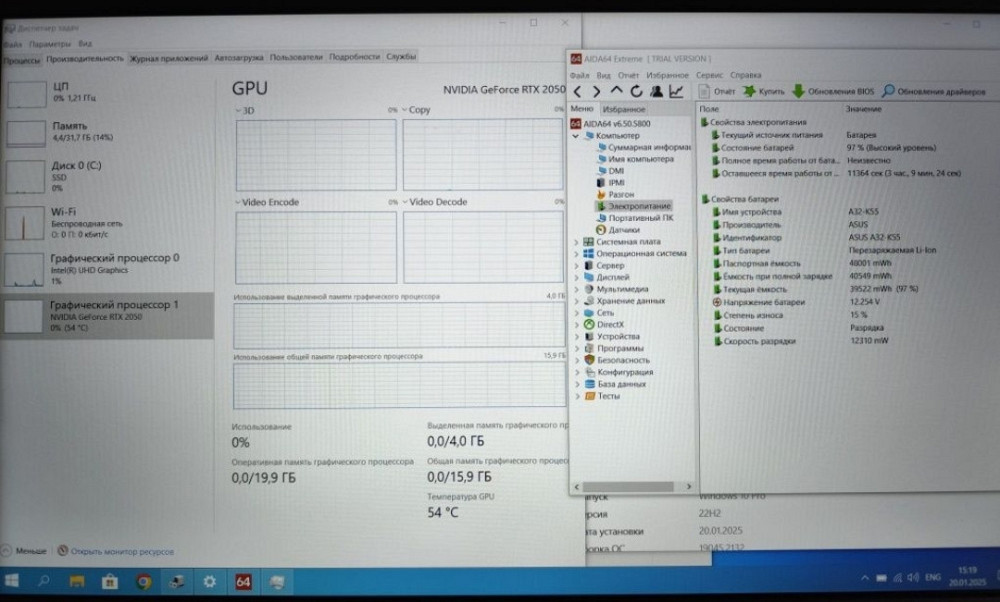Open Chrome from the Windows taskbar
This screenshot has height=602, width=1000.
point(144,581)
